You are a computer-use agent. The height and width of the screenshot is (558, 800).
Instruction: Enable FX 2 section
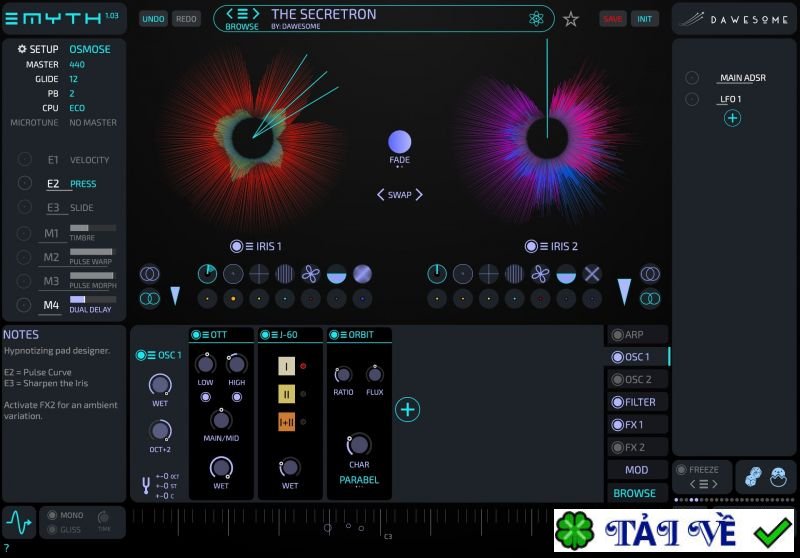click(617, 447)
